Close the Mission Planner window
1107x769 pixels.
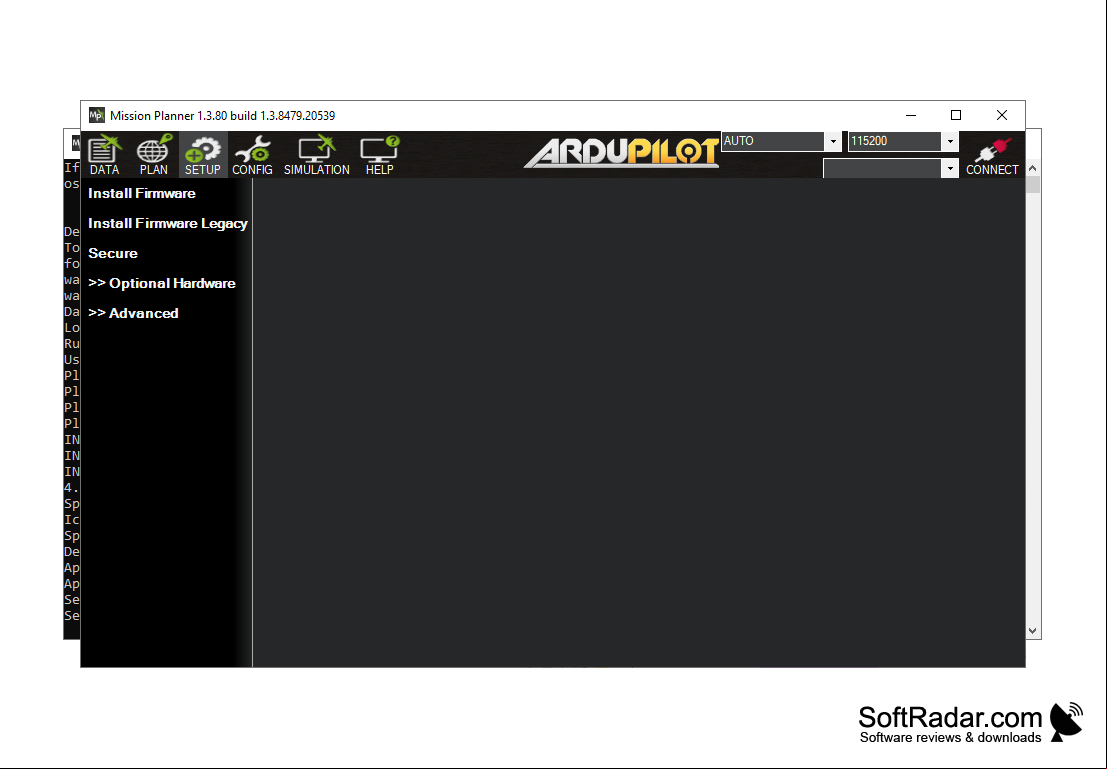pyautogui.click(x=1002, y=115)
